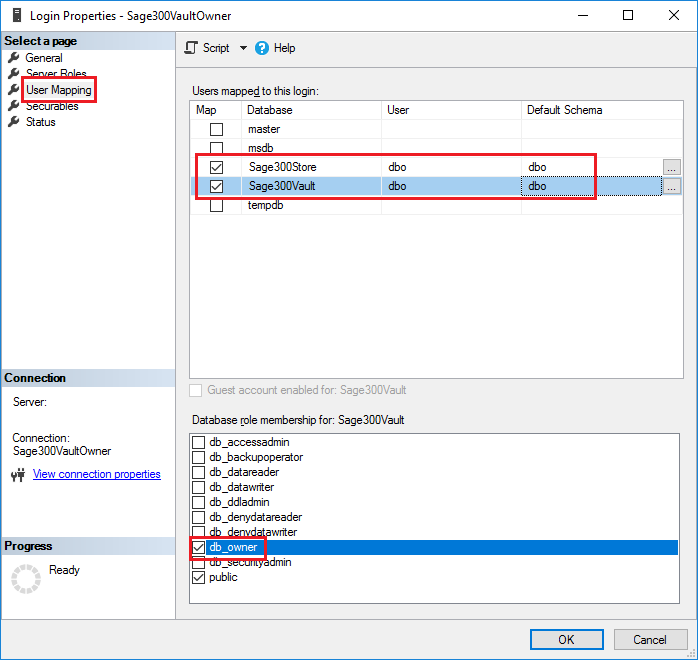Screen dimensions: 698x660
Task: Click the wrench icon beside Server Roles
Action: (14, 73)
